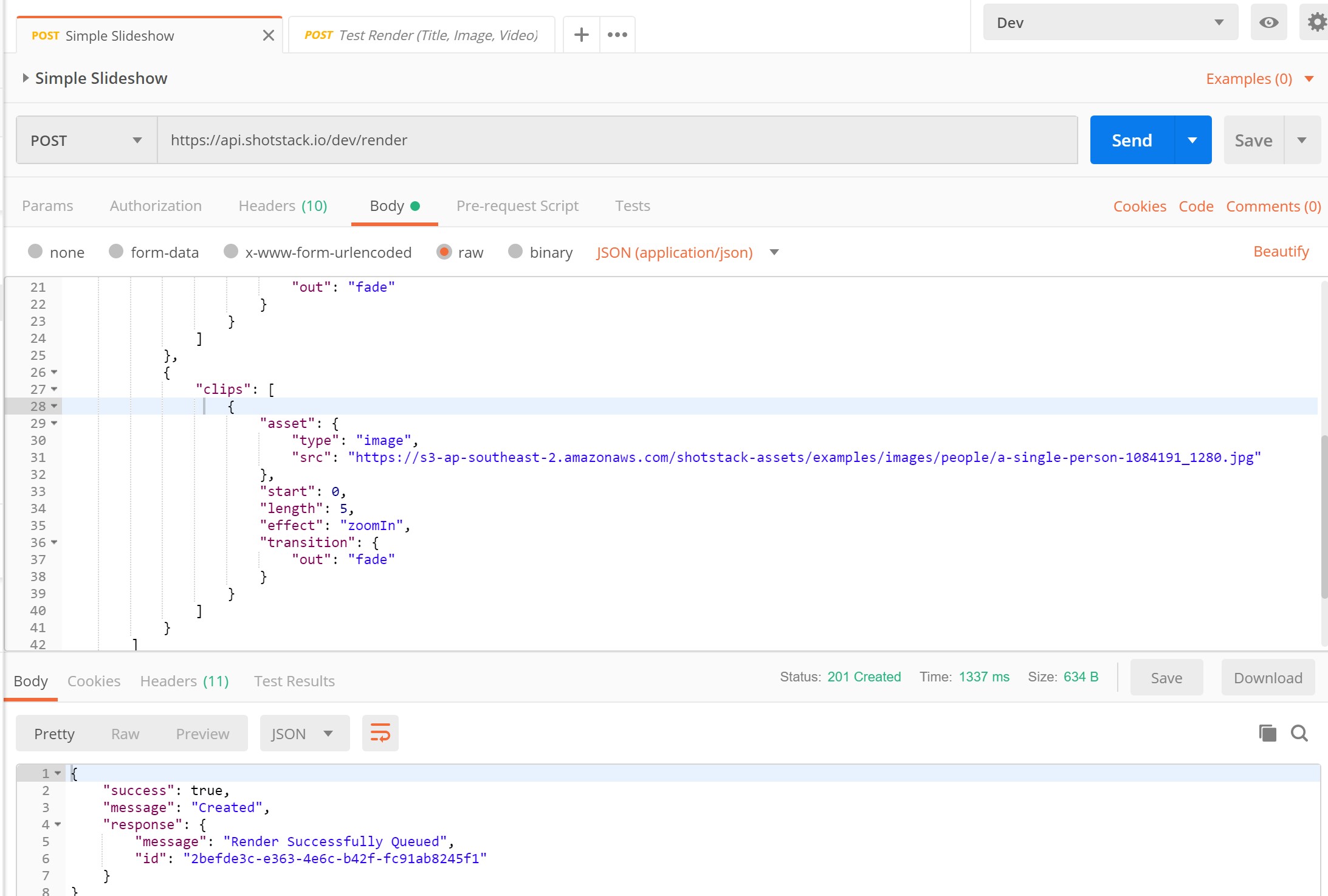Open the Pre-request Script tab
This screenshot has height=896, width=1328.
coord(517,206)
